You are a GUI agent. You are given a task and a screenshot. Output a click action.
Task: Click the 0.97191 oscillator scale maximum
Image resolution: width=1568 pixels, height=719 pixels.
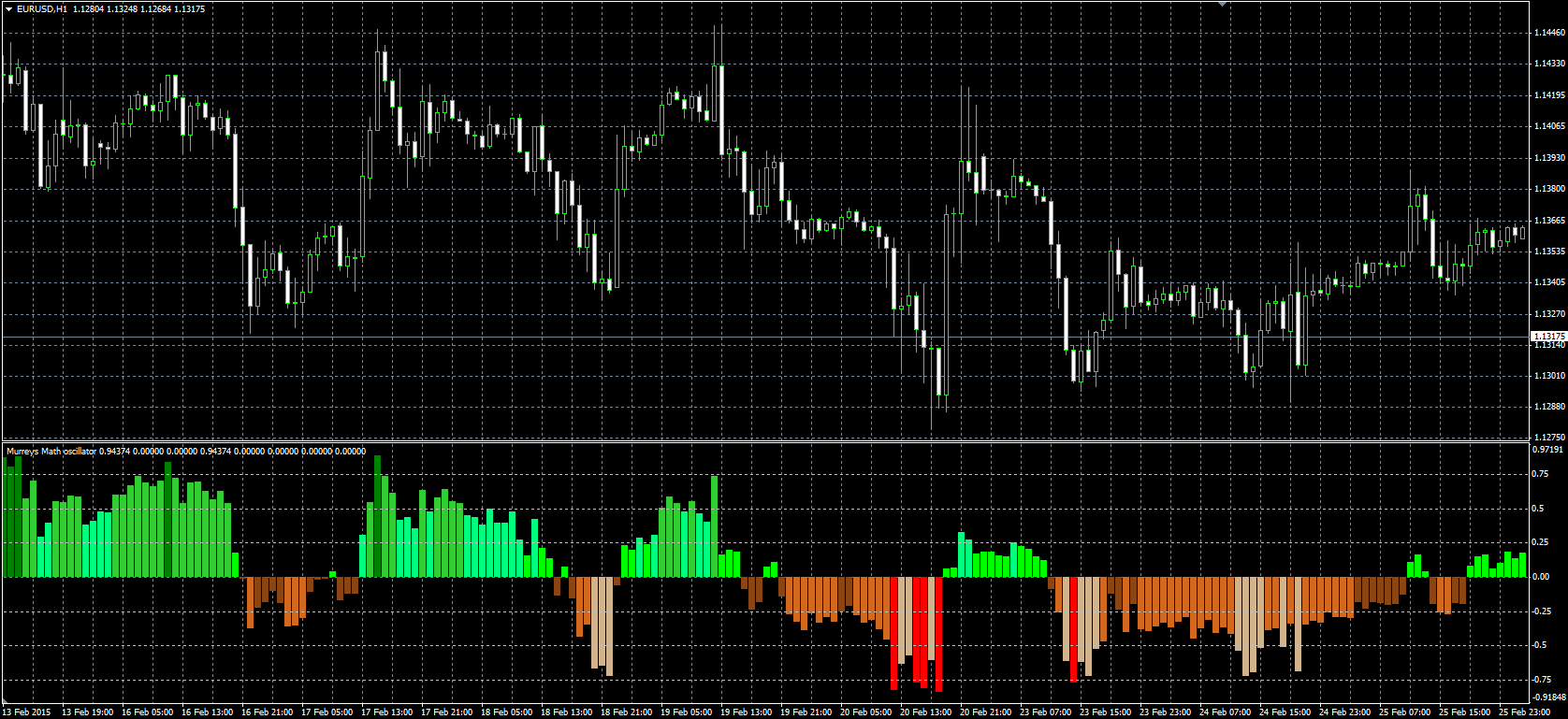pos(1549,450)
